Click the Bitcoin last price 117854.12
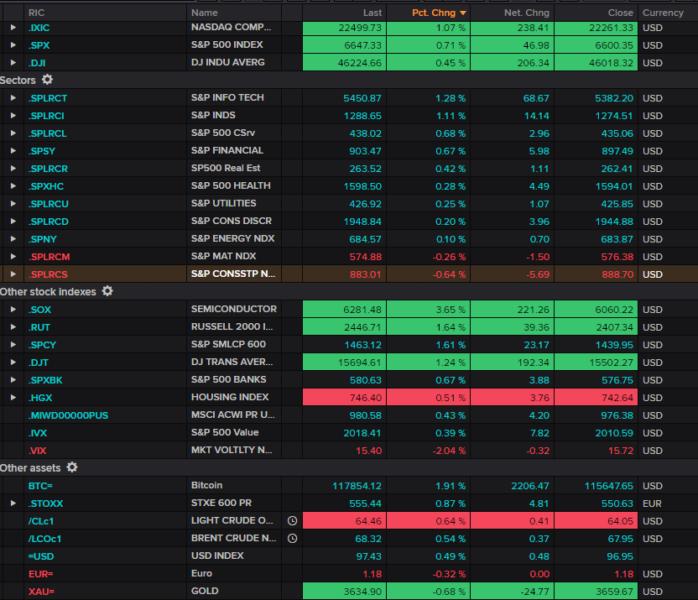The image size is (698, 600). [x=357, y=486]
